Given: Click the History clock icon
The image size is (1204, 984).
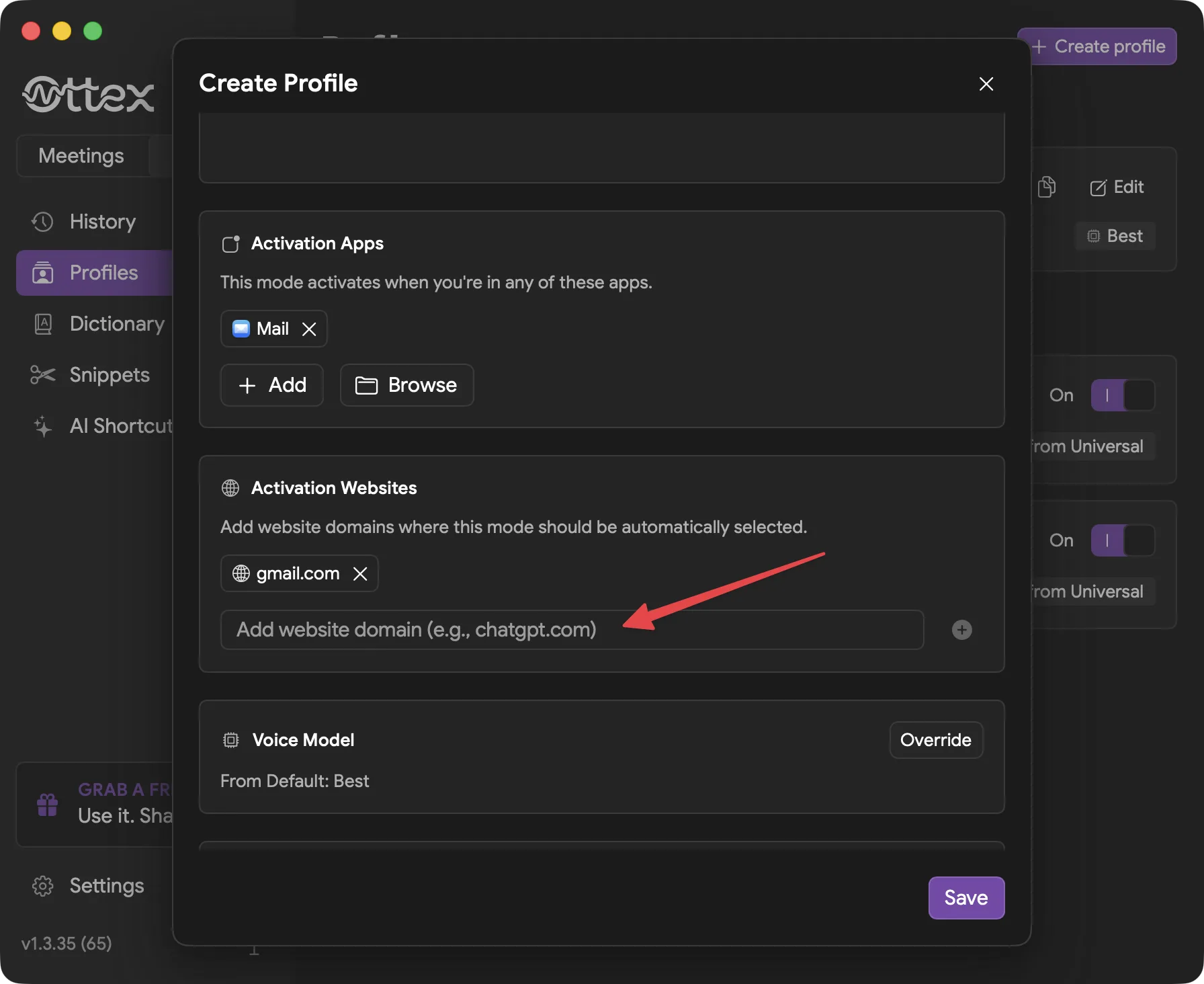Looking at the screenshot, I should (42, 222).
